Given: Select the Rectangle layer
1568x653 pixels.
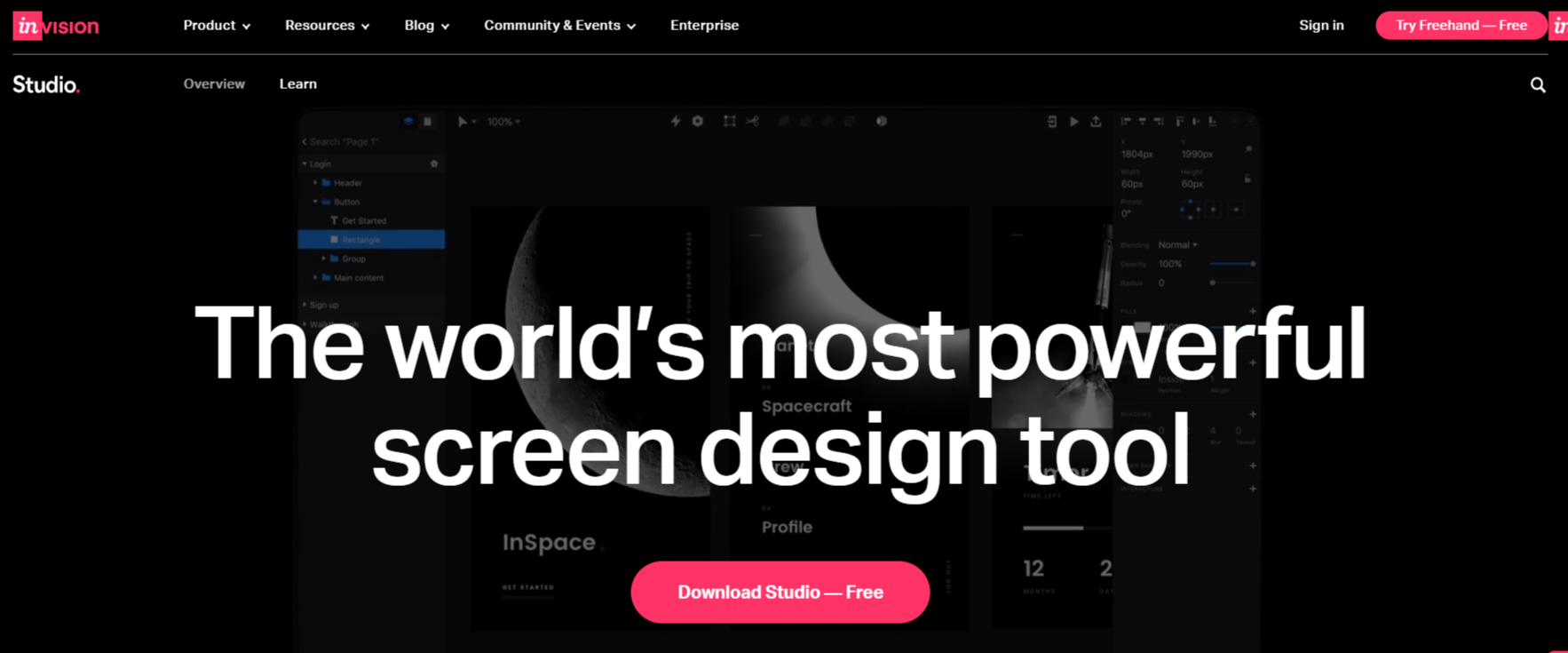Looking at the screenshot, I should pyautogui.click(x=361, y=240).
